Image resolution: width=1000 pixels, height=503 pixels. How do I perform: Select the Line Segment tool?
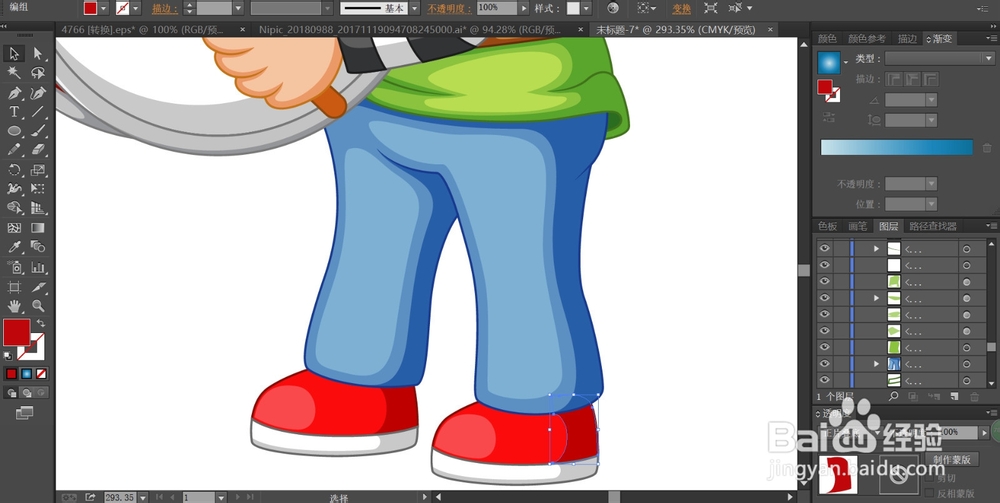point(38,112)
